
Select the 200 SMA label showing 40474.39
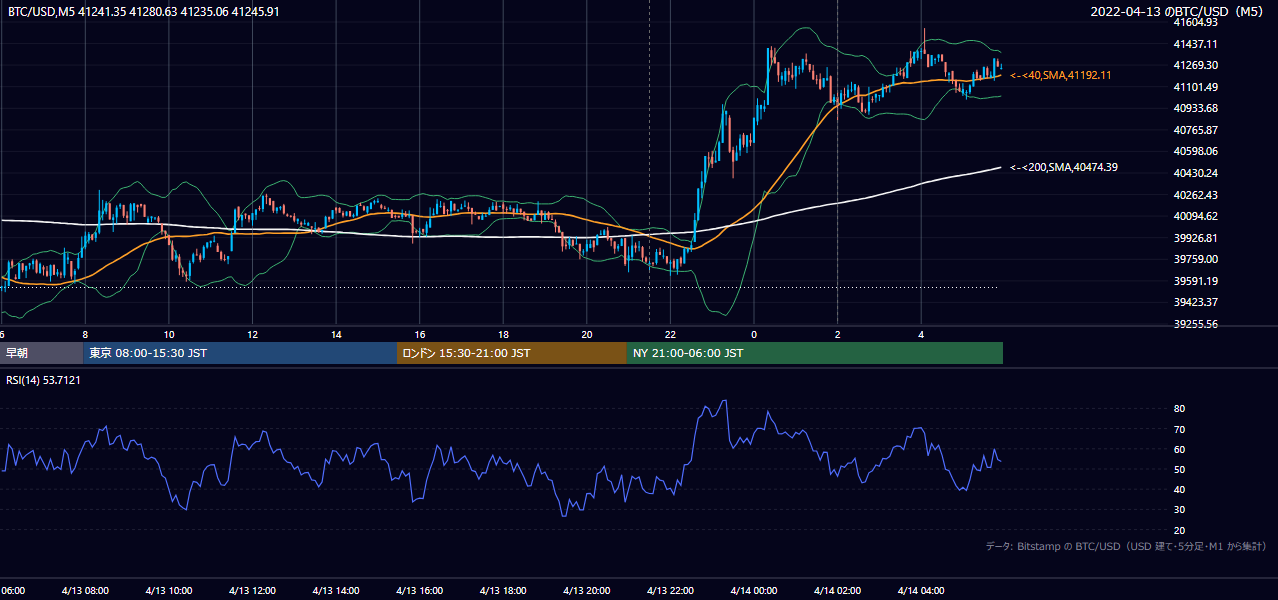point(1064,167)
